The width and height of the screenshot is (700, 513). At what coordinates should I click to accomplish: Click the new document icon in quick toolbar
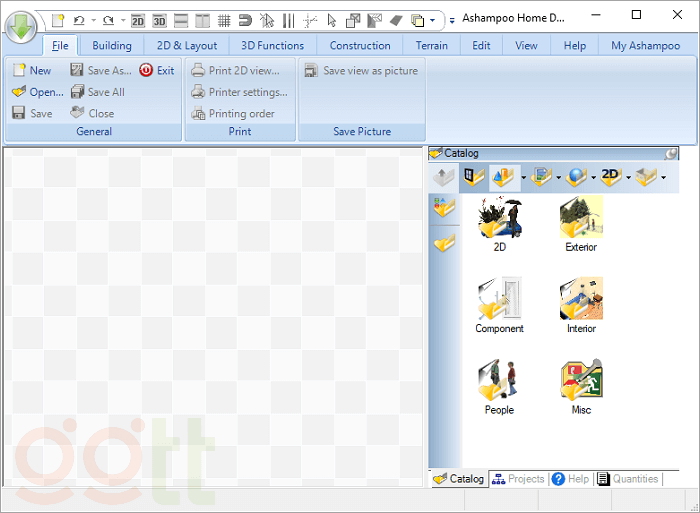point(58,20)
